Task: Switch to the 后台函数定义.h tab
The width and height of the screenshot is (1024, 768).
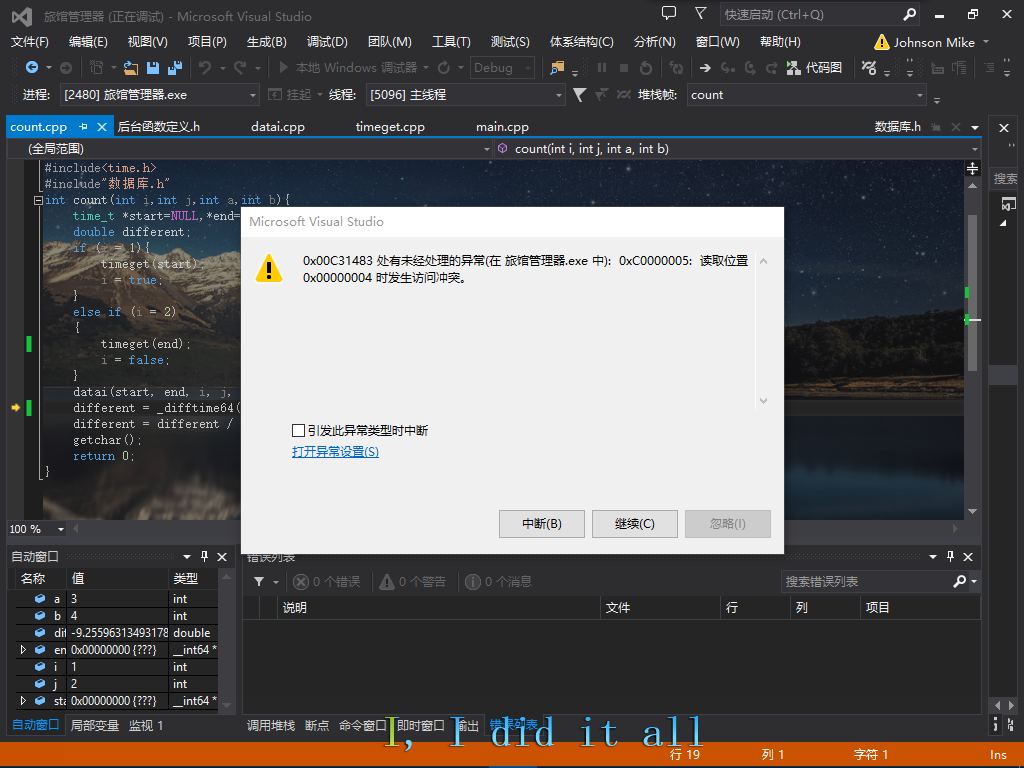Action: tap(159, 127)
